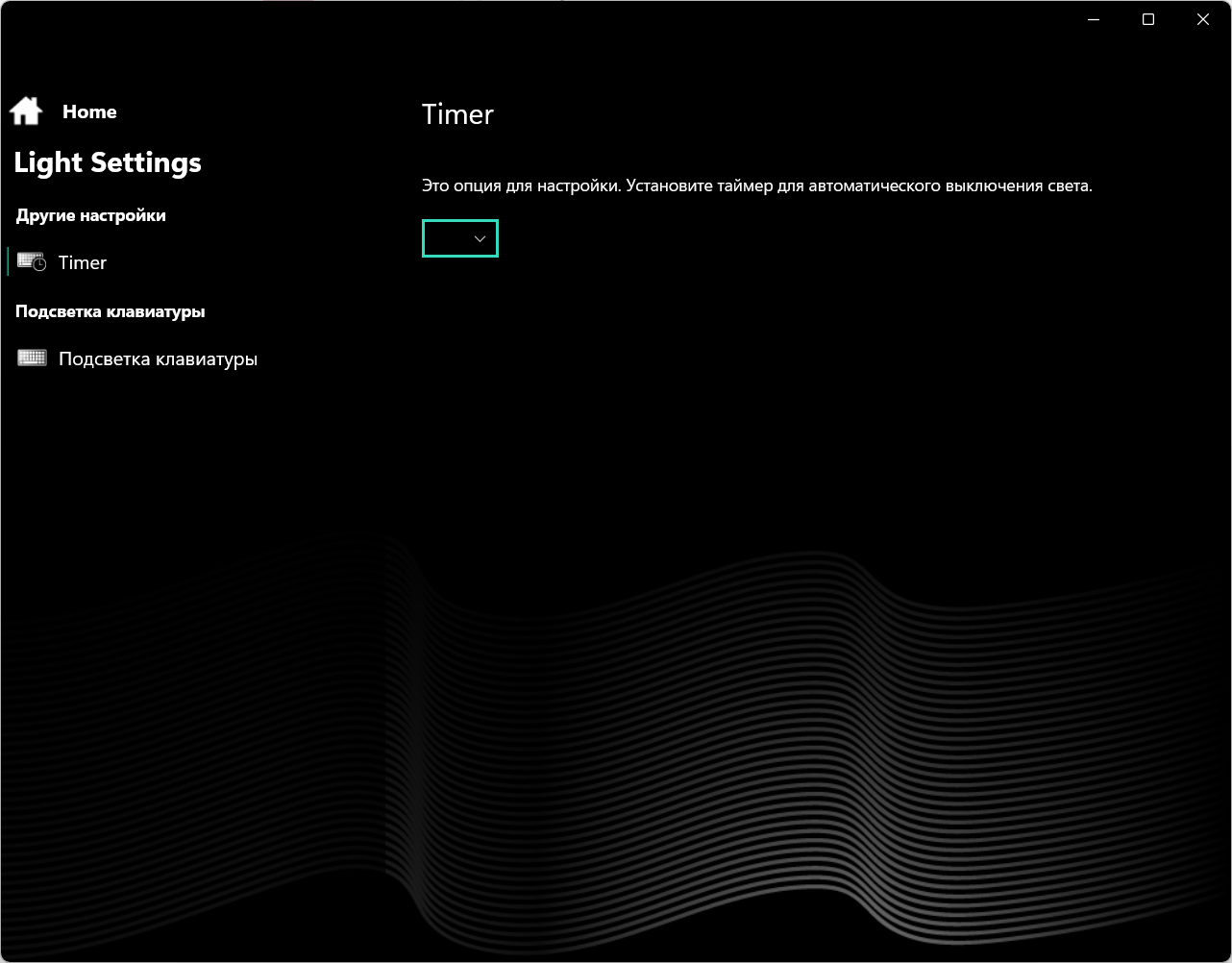1232x963 pixels.
Task: Maximize the application window
Action: 1148,19
